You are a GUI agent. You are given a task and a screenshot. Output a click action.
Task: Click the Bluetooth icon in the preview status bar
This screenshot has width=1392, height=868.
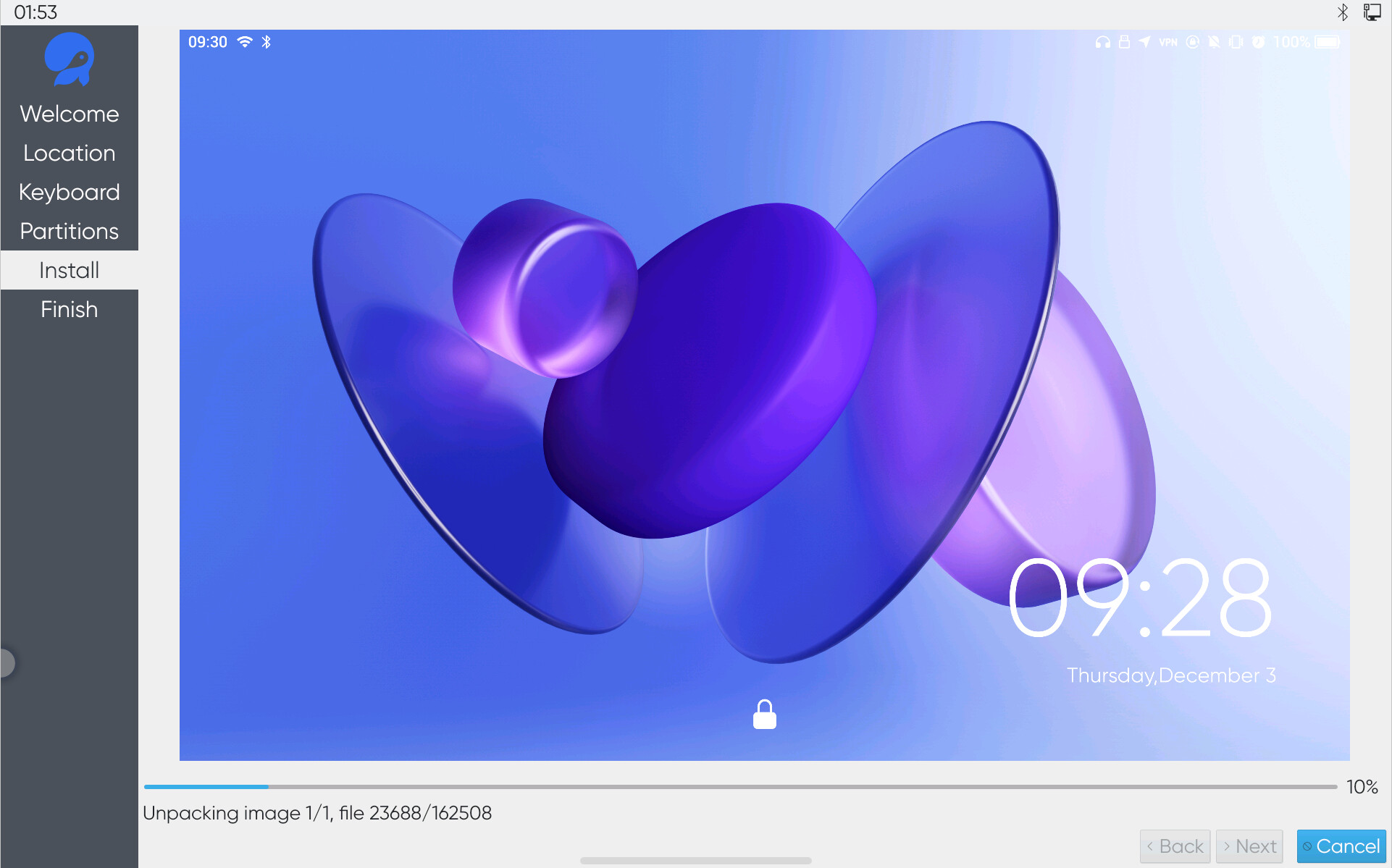[x=267, y=41]
